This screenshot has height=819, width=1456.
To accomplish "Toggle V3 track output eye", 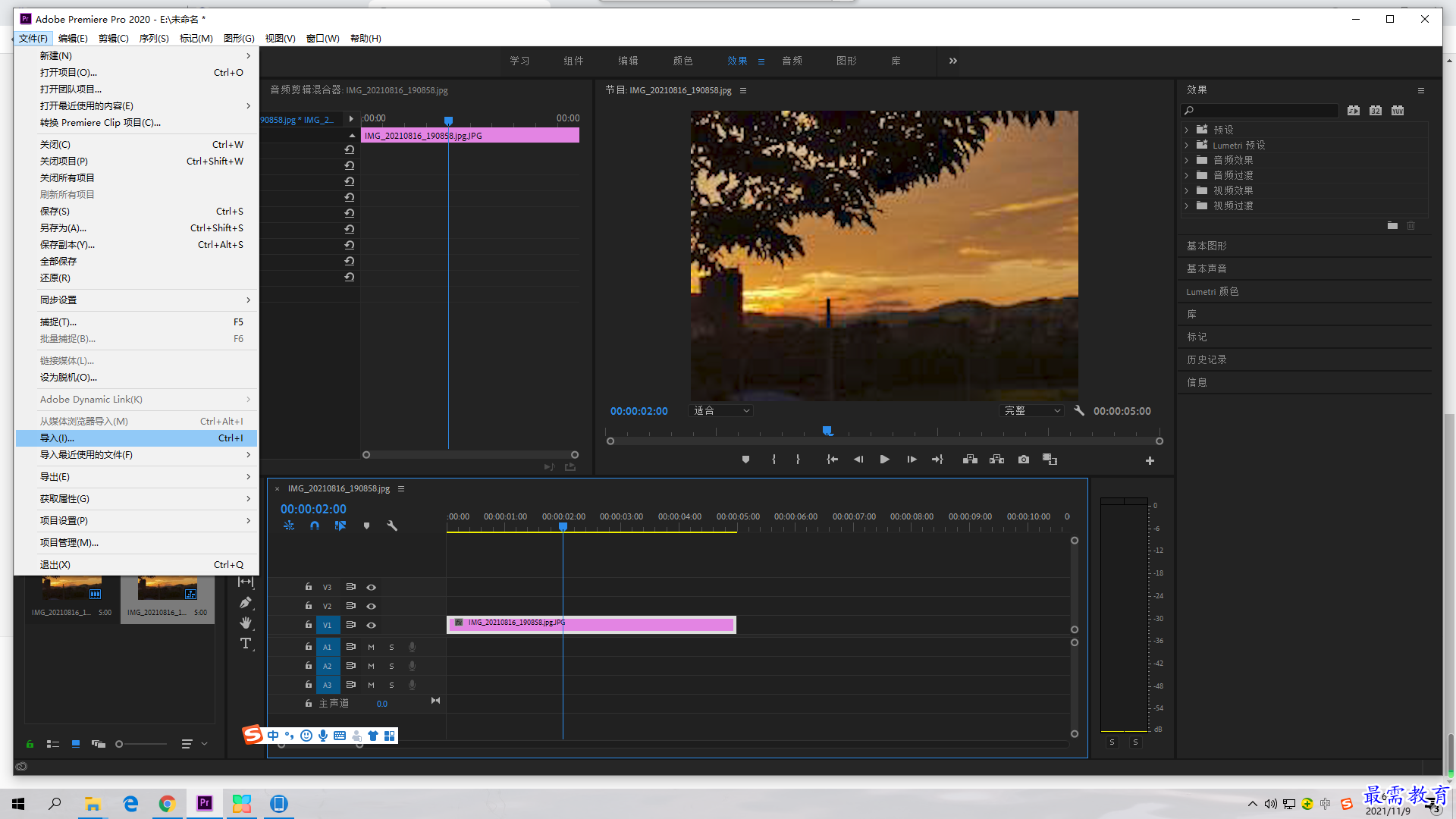I will (371, 587).
